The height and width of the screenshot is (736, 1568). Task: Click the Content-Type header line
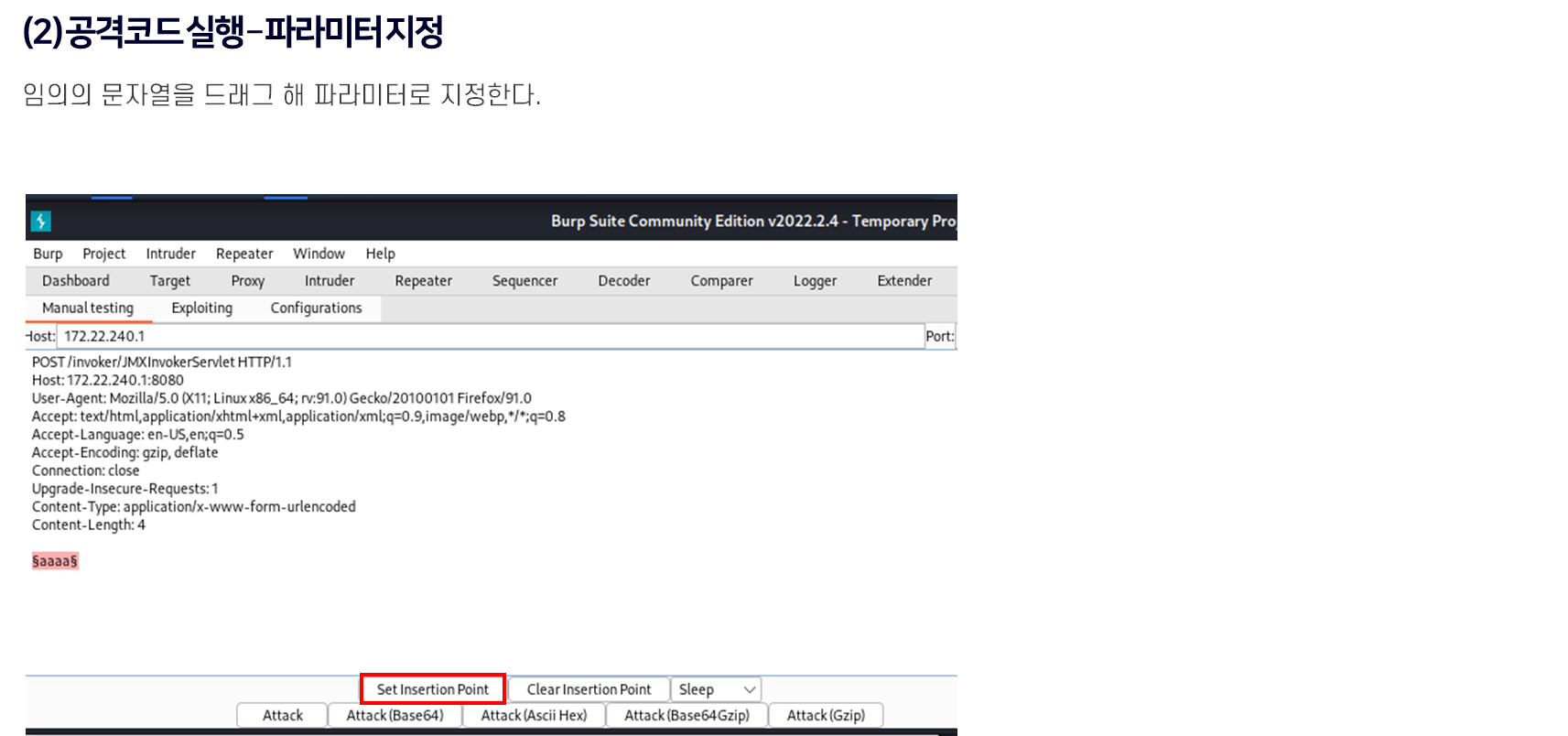[194, 506]
